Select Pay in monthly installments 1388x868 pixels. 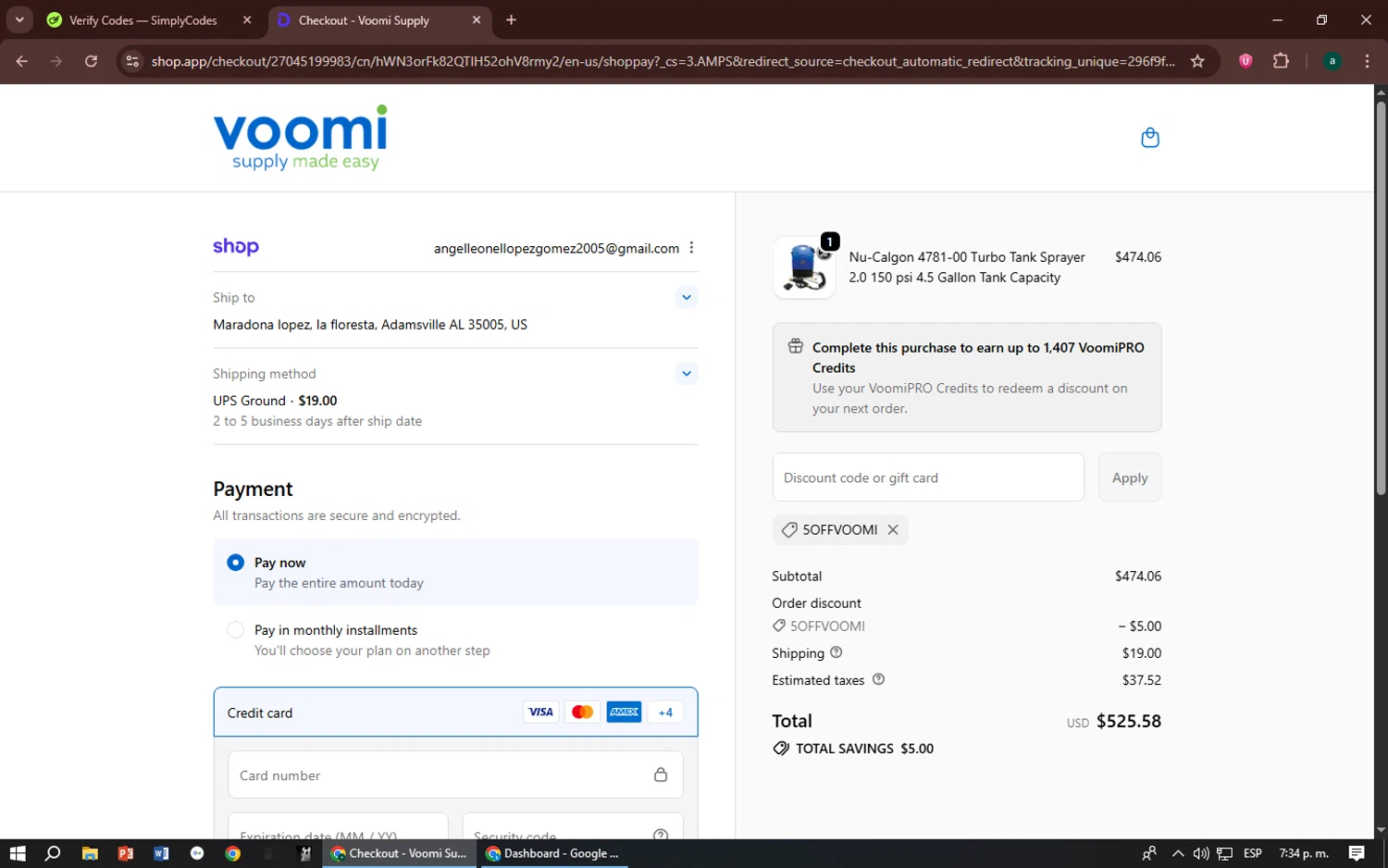455,639
